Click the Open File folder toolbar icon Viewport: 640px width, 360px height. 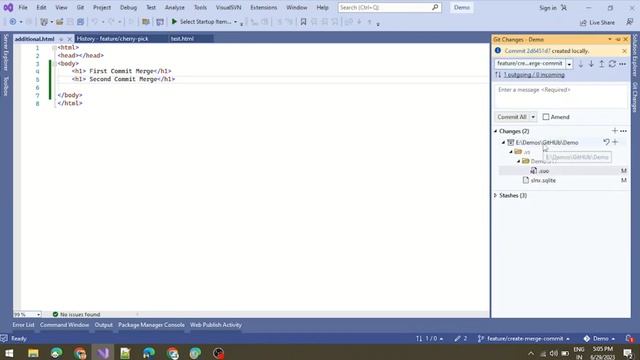coord(60,22)
